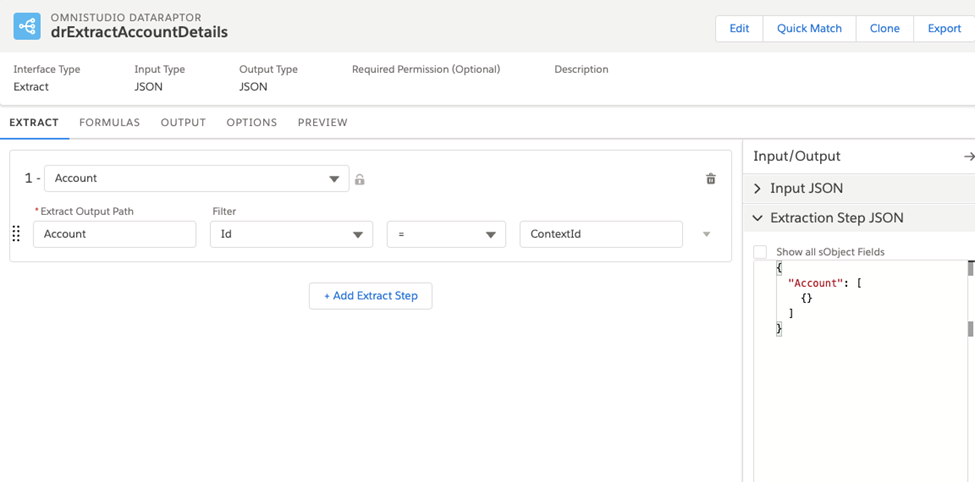The image size is (975, 482).
Task: Click the Required Permission (Optional) label
Action: pos(426,70)
